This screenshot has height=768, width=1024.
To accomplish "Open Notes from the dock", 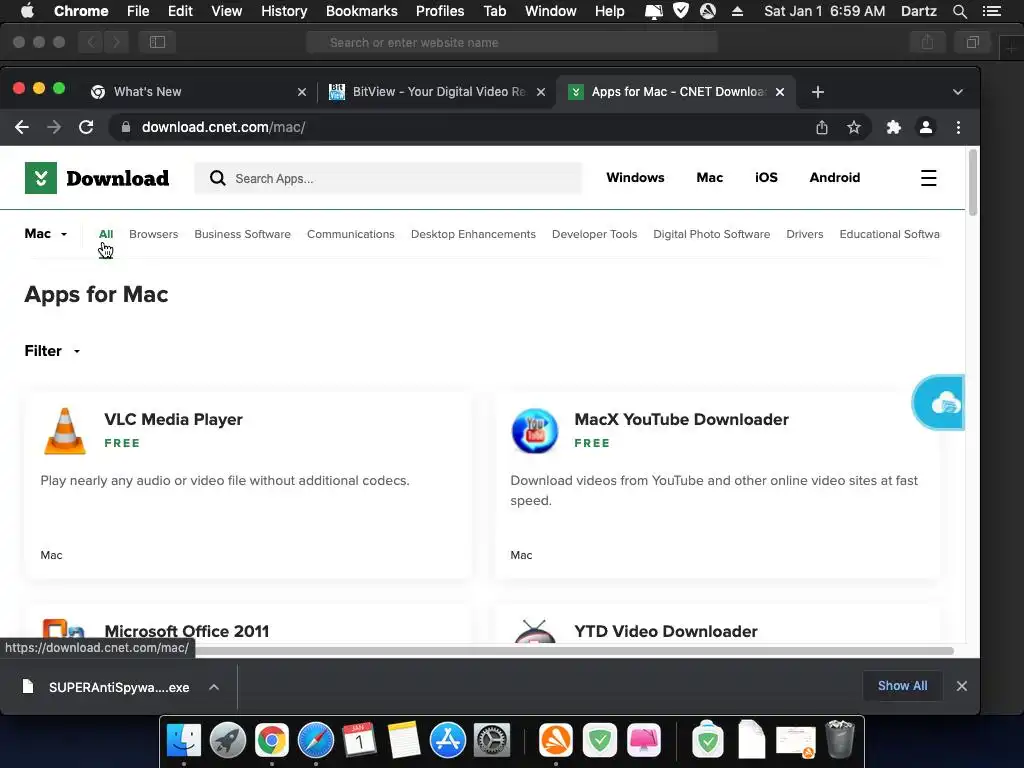I will pyautogui.click(x=404, y=740).
